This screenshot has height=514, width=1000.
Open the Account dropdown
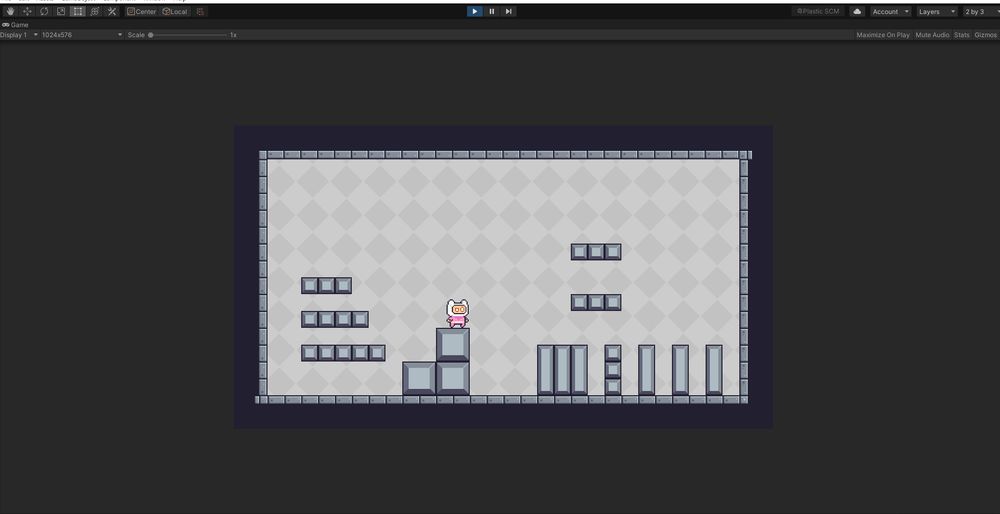click(x=890, y=11)
